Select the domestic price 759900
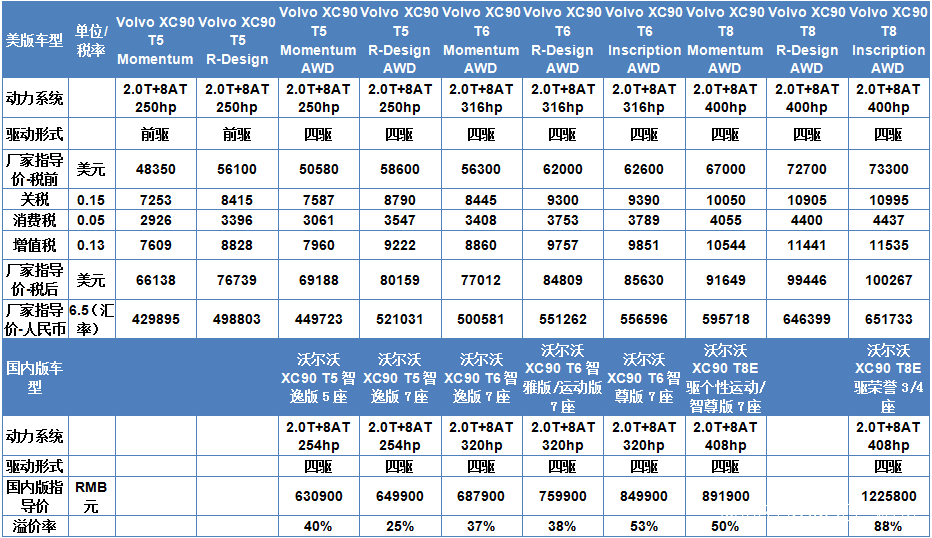The height and width of the screenshot is (538, 932). click(x=562, y=496)
